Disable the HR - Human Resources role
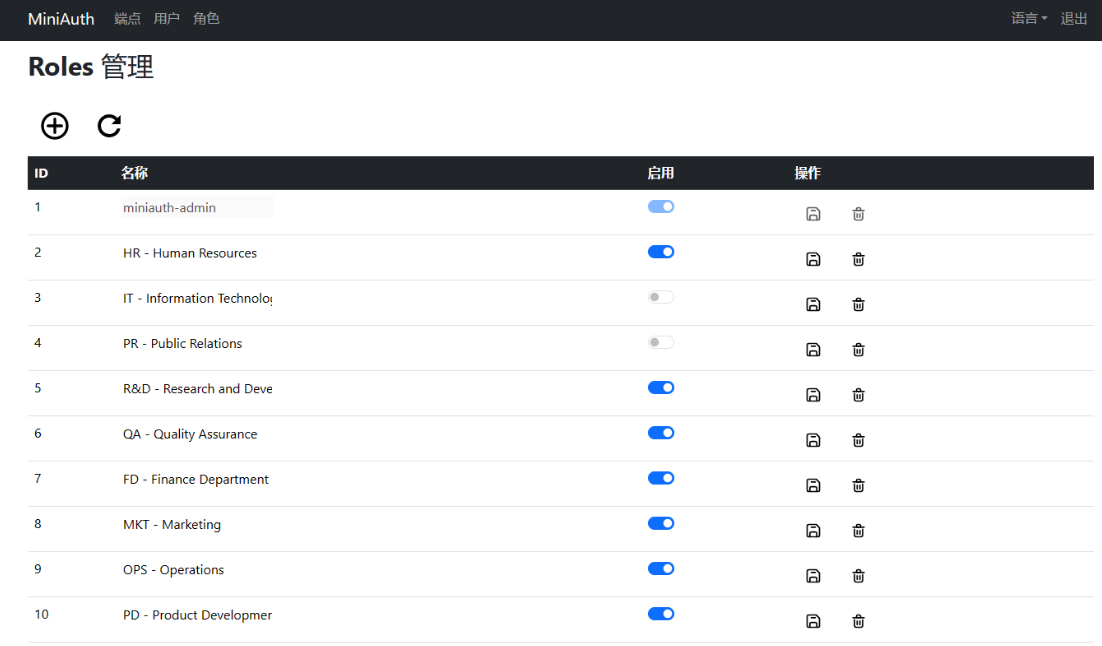Viewport: 1102px width, 646px height. [x=661, y=252]
